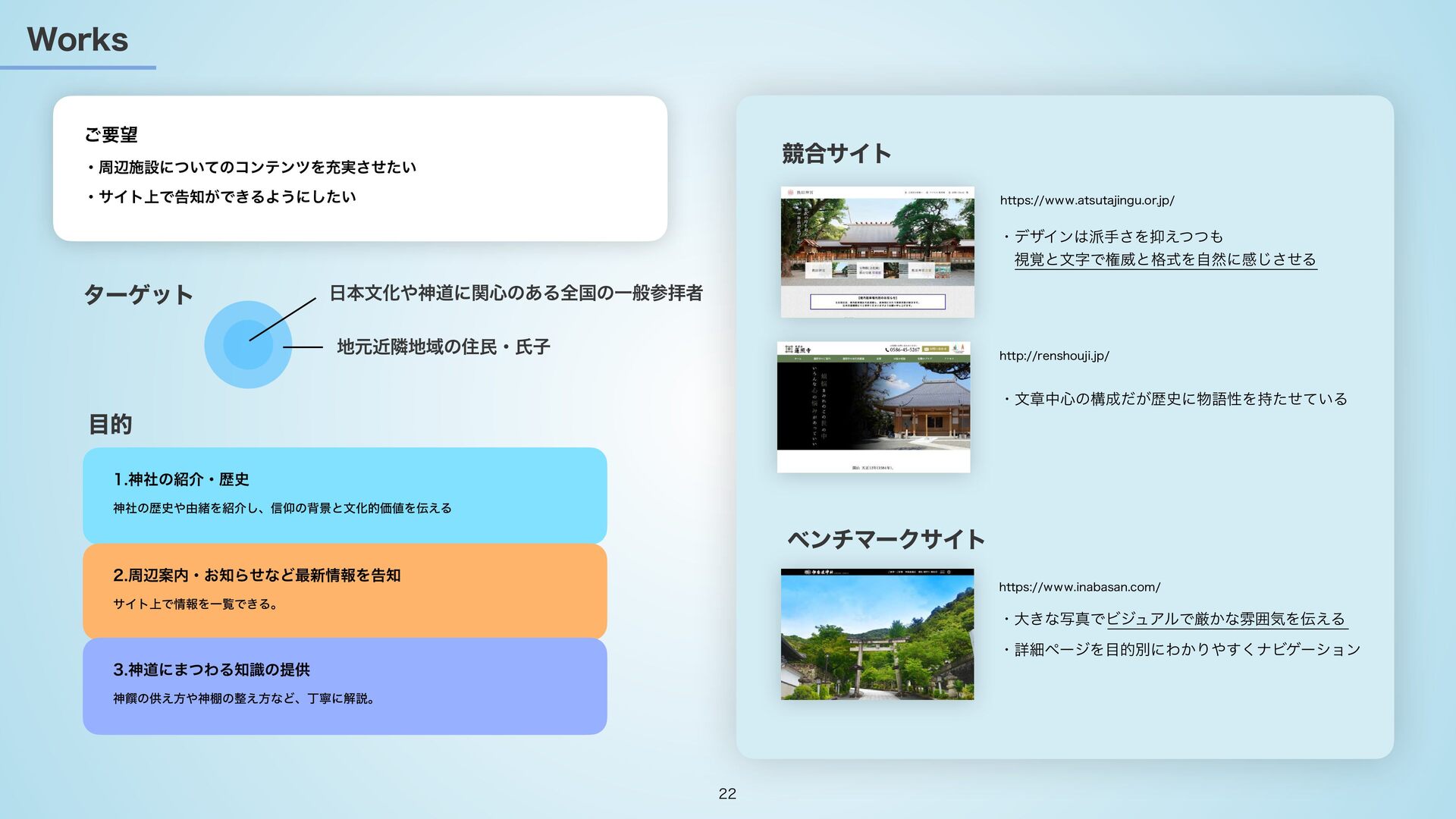Viewport: 1456px width, 819px height.
Task: Click underlined text 視覚と文字で権威と格式を自然に感じさせる
Action: point(1165,259)
